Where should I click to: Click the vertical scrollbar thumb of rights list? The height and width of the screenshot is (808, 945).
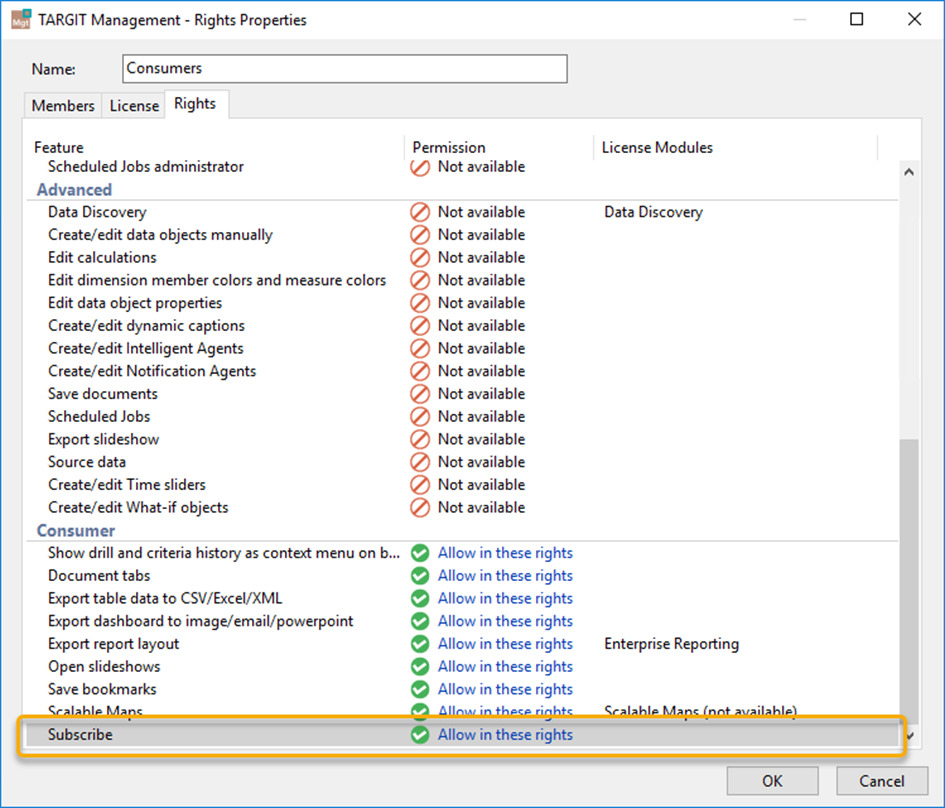point(909,580)
